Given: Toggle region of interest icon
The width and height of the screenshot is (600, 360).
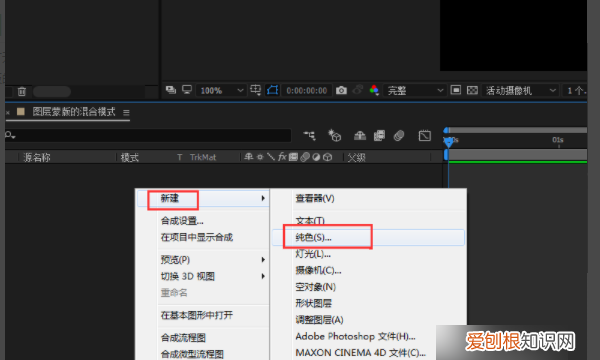Looking at the screenshot, I should 456,90.
